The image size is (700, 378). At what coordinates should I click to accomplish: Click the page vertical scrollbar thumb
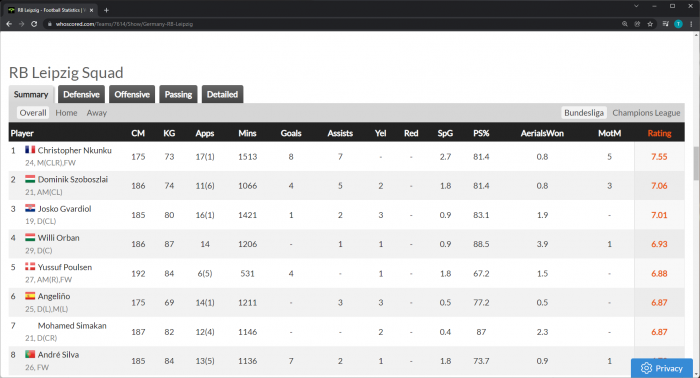696,163
